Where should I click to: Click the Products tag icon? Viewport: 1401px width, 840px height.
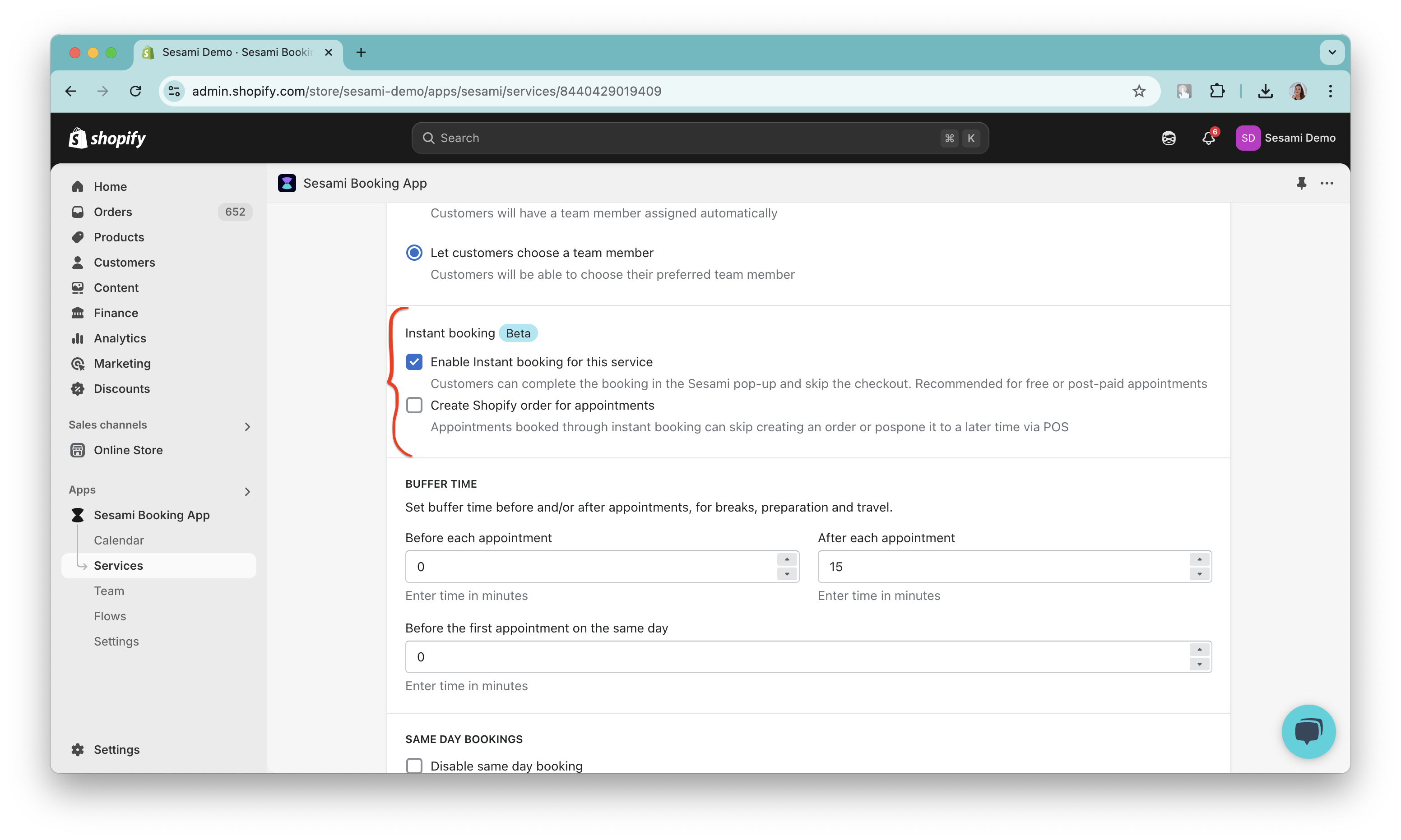(78, 237)
